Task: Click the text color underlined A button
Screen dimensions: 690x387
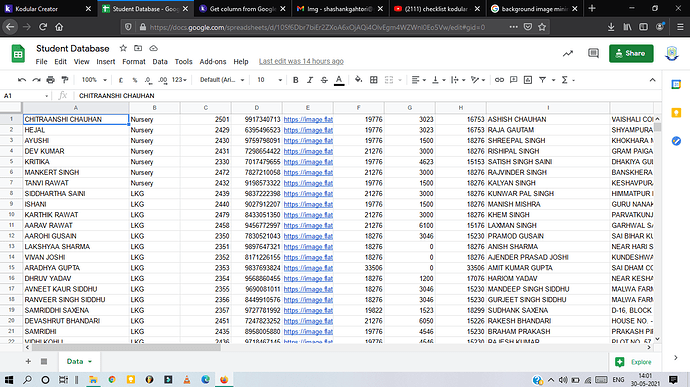Action: point(339,80)
